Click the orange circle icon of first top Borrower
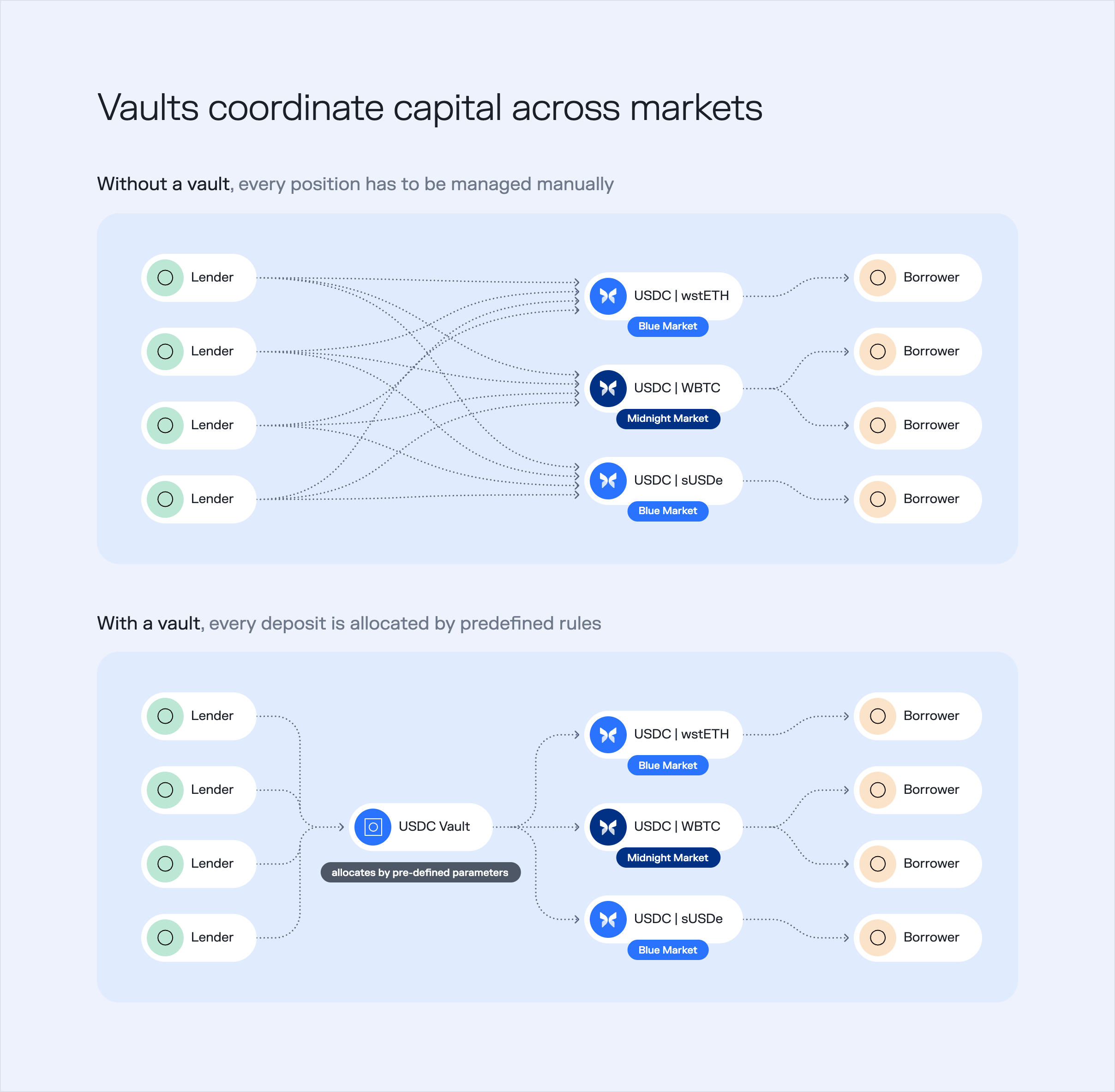Viewport: 1115px width, 1092px height. point(877,277)
